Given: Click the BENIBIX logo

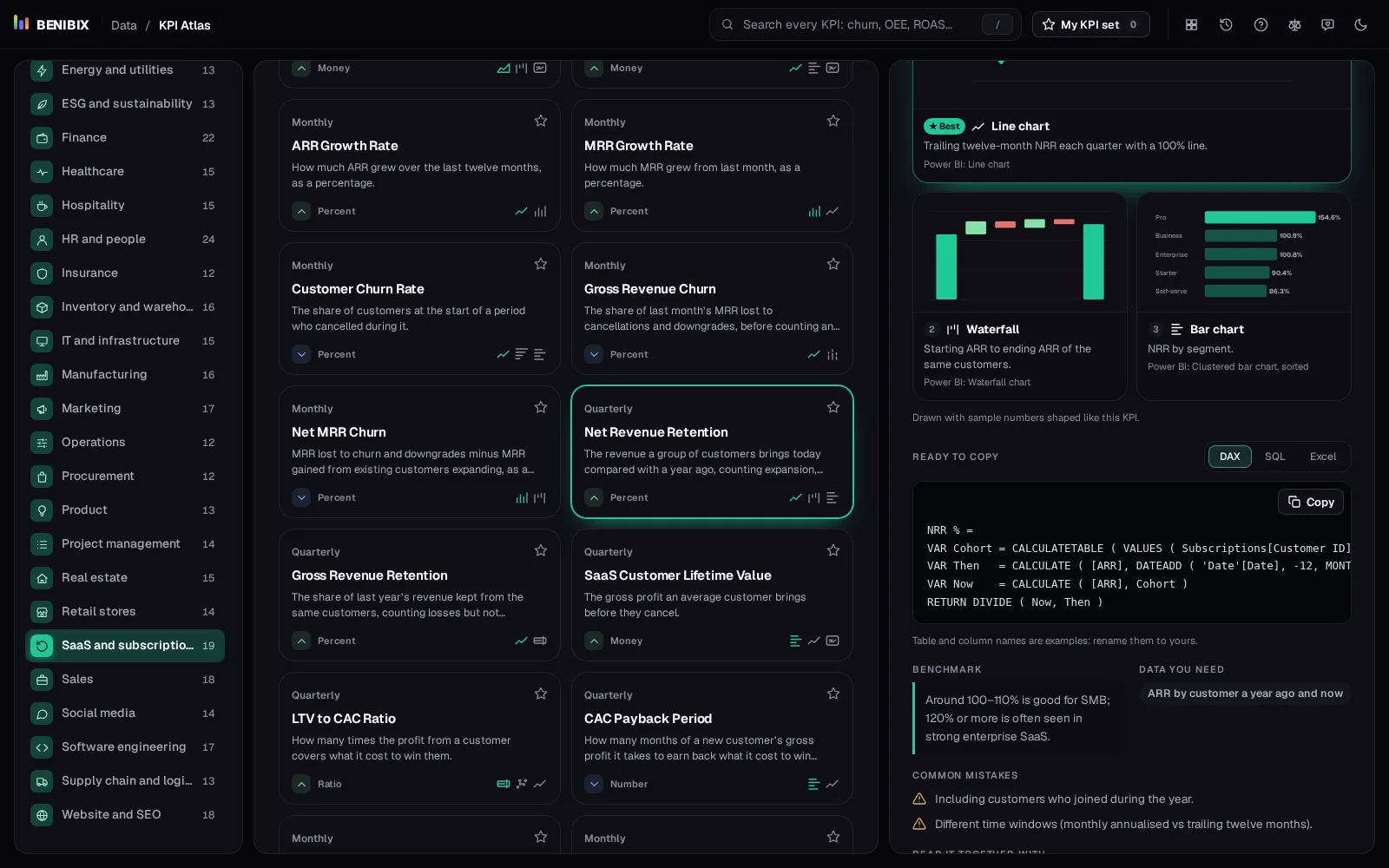Looking at the screenshot, I should tap(52, 24).
